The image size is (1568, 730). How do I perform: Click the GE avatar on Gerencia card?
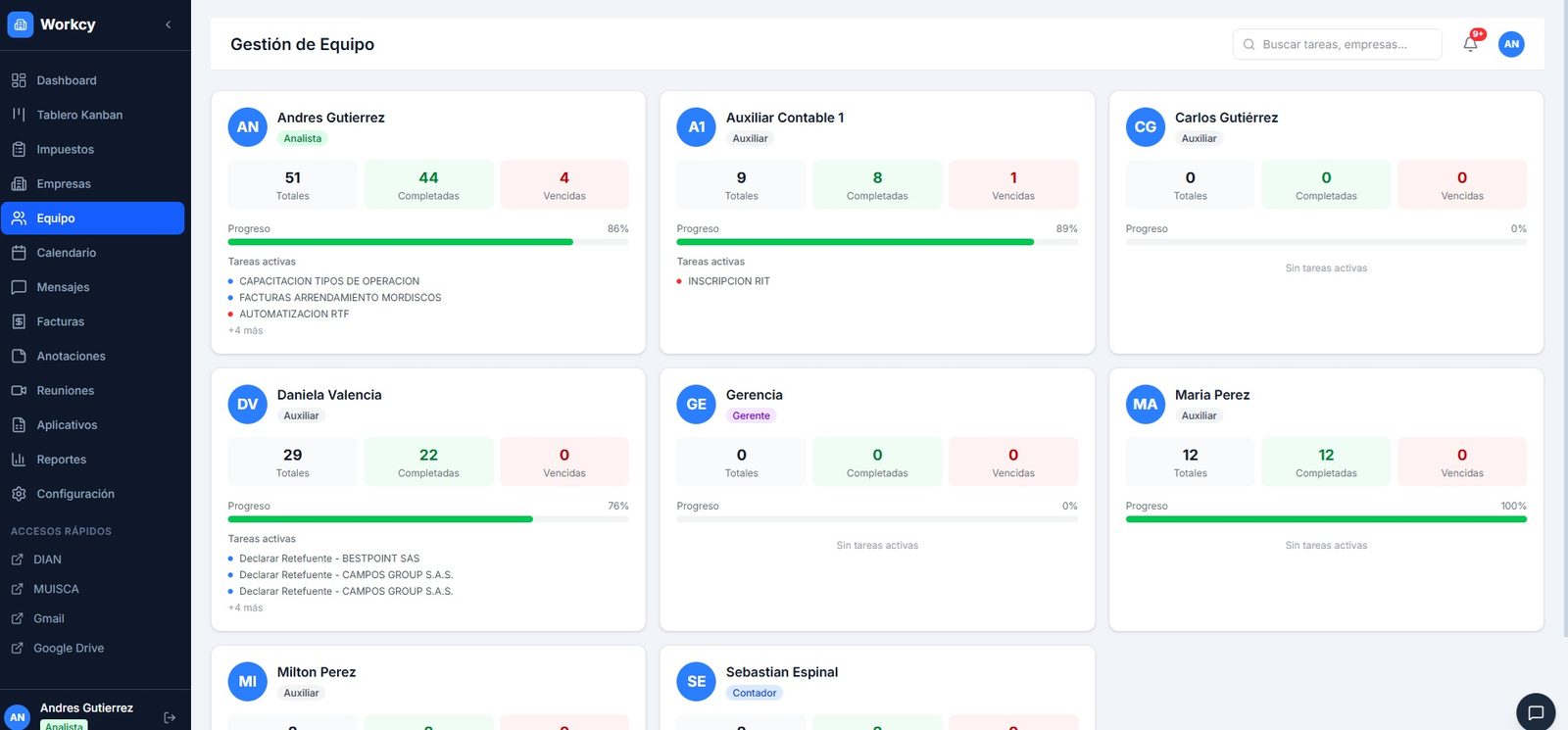pos(697,405)
